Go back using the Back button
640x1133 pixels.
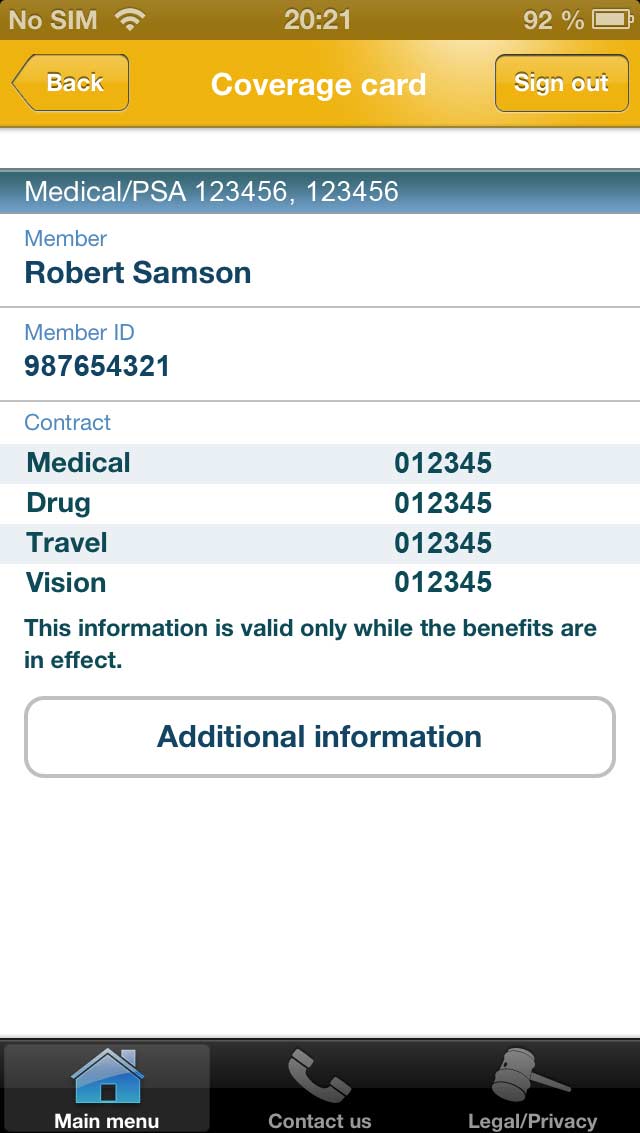pos(70,82)
